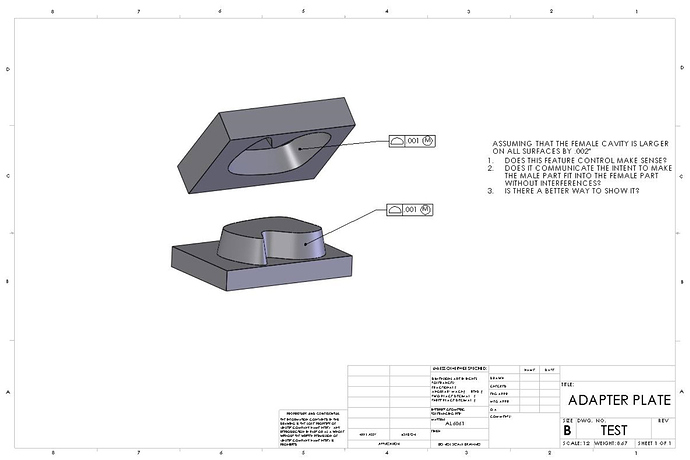Click the 'CHECKED' row label in the approval table
690x460 pixels.
pyautogui.click(x=498, y=386)
